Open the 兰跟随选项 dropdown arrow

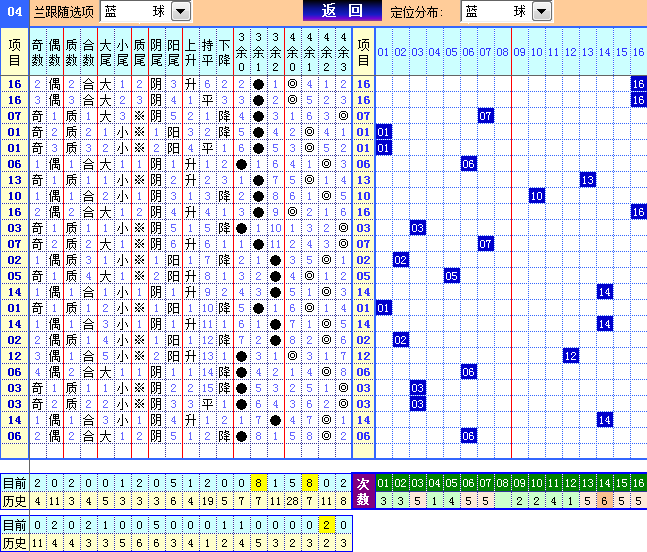(x=181, y=11)
